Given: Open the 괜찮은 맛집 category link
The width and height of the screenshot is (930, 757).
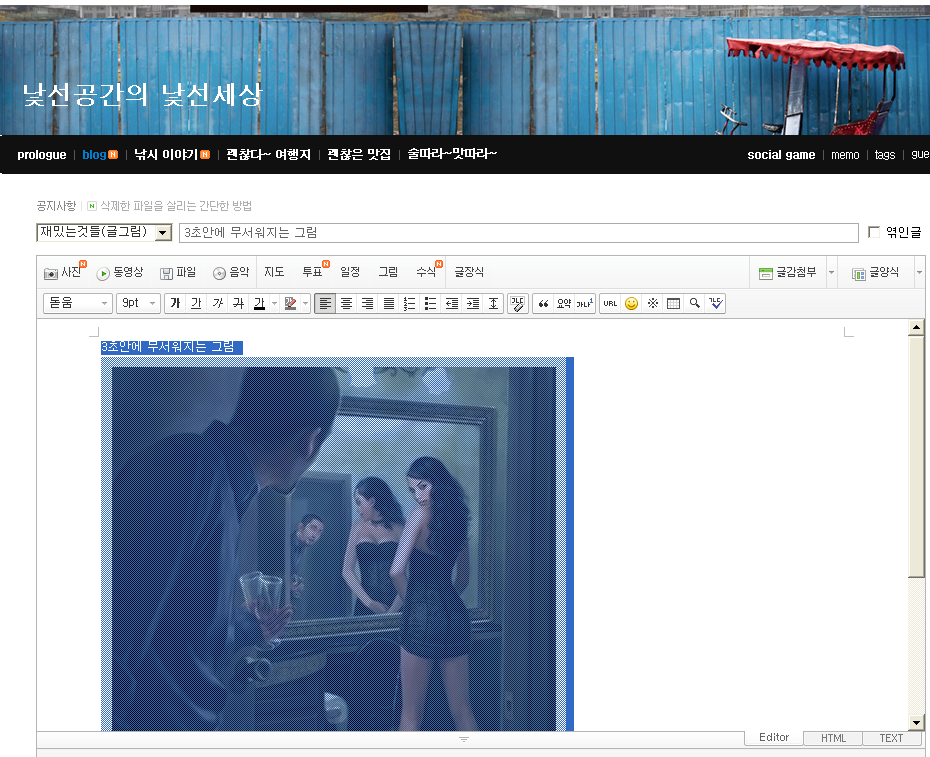Looking at the screenshot, I should [359, 154].
